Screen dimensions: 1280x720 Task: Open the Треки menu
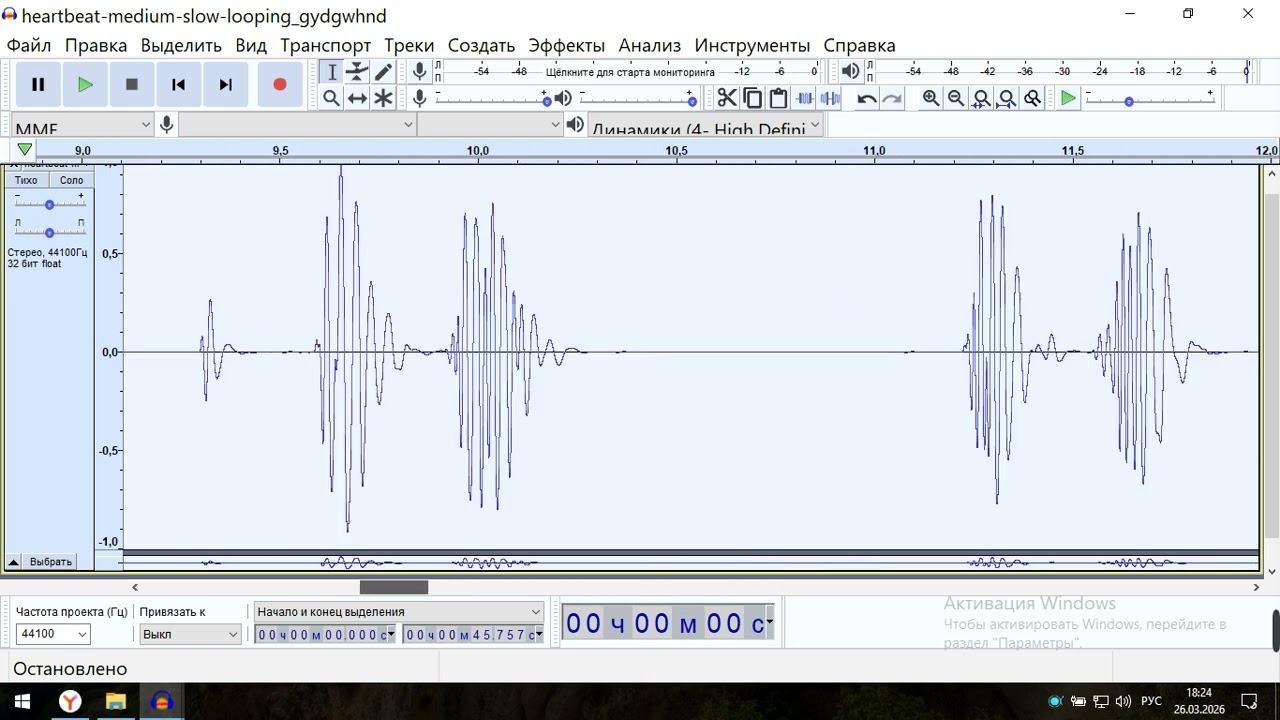coord(409,45)
